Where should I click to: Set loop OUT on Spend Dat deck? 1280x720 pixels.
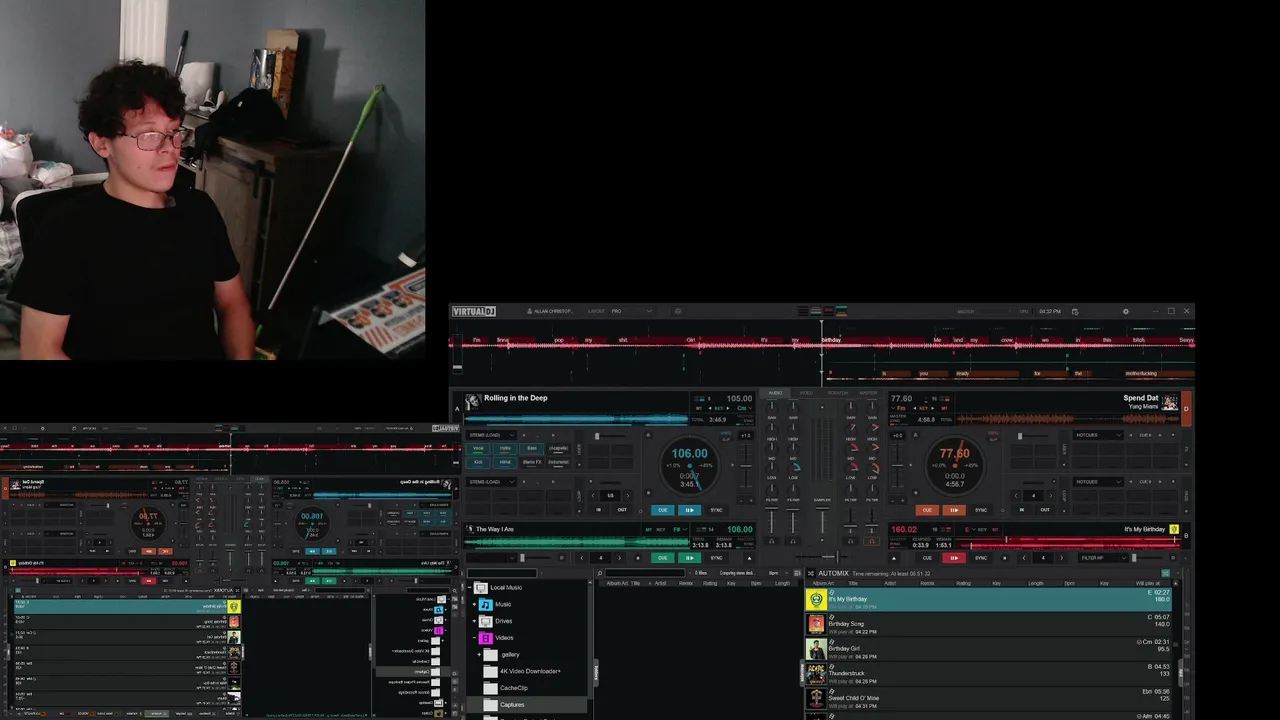[x=1045, y=510]
